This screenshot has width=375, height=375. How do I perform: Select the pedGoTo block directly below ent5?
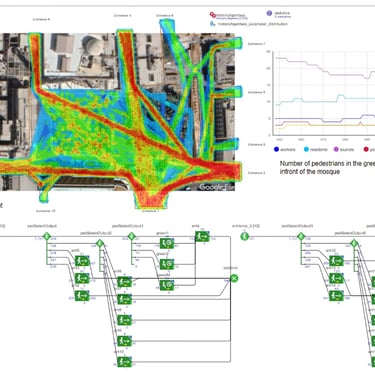click(x=82, y=278)
